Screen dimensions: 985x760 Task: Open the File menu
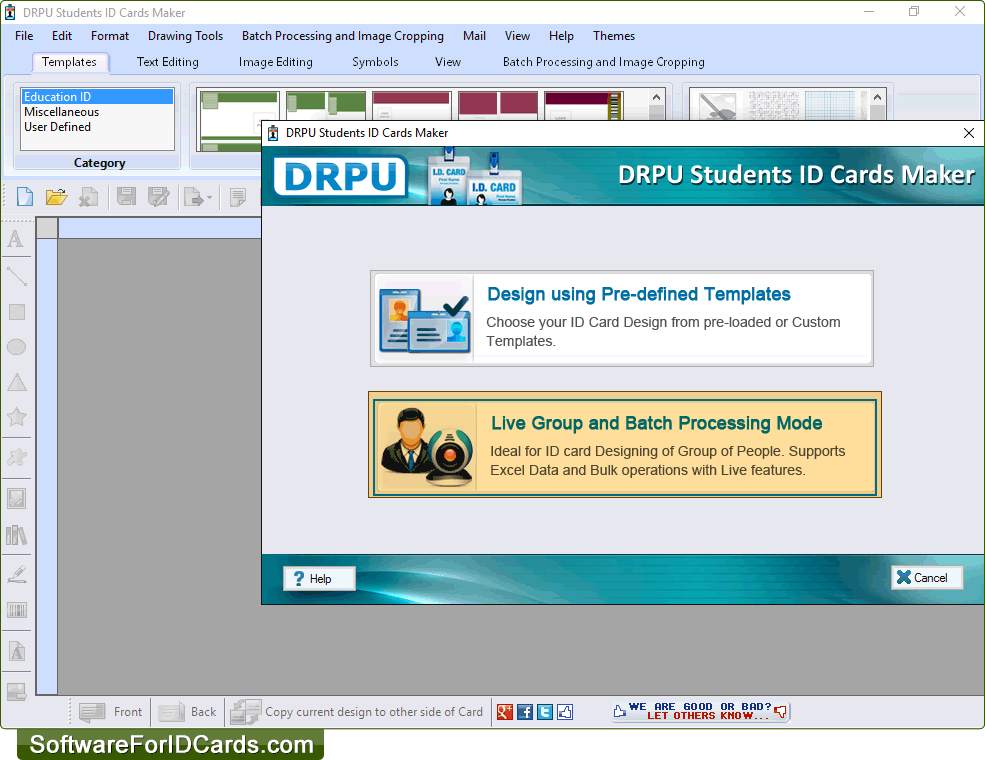pyautogui.click(x=24, y=36)
